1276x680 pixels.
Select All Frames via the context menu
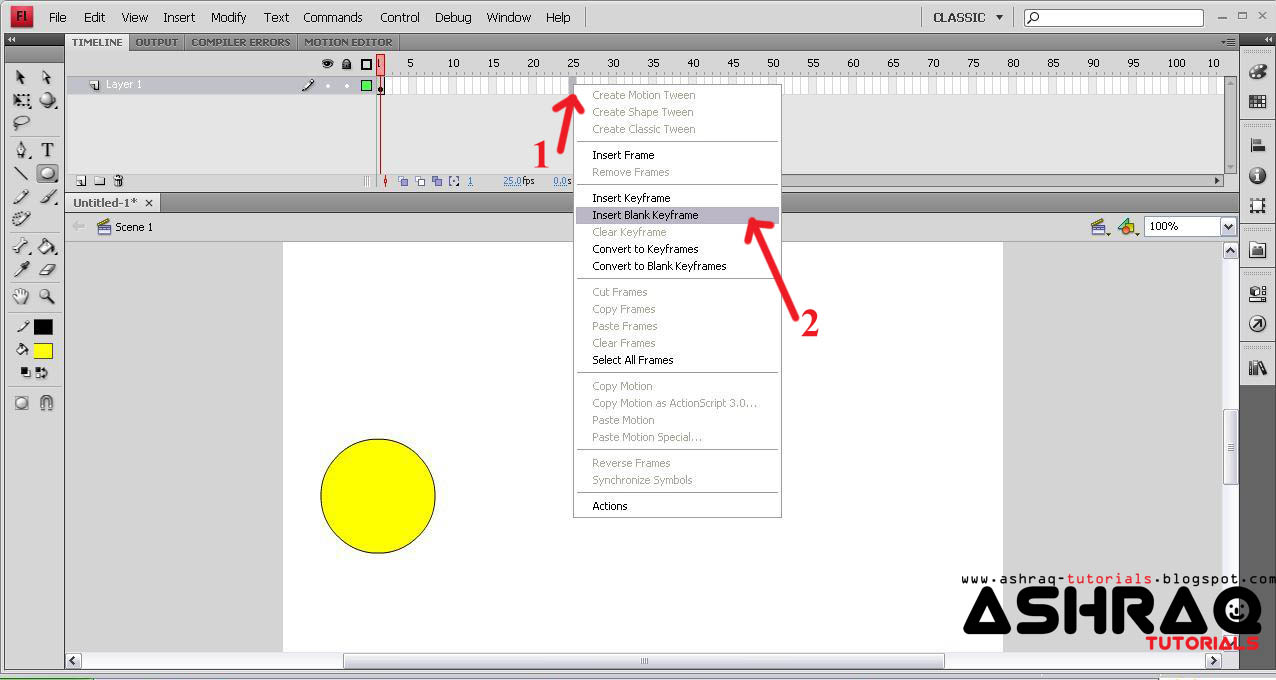pyautogui.click(x=632, y=360)
